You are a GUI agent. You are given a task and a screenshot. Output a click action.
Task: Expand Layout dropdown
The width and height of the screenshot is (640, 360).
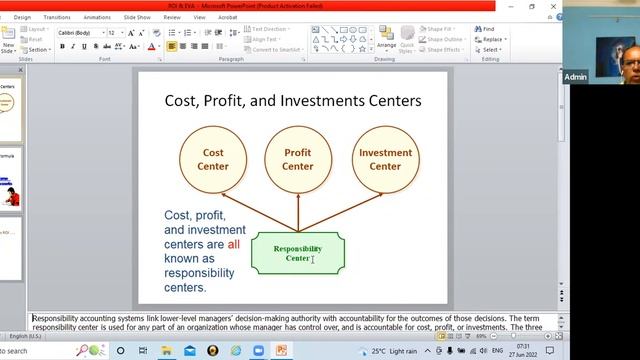click(x=35, y=29)
